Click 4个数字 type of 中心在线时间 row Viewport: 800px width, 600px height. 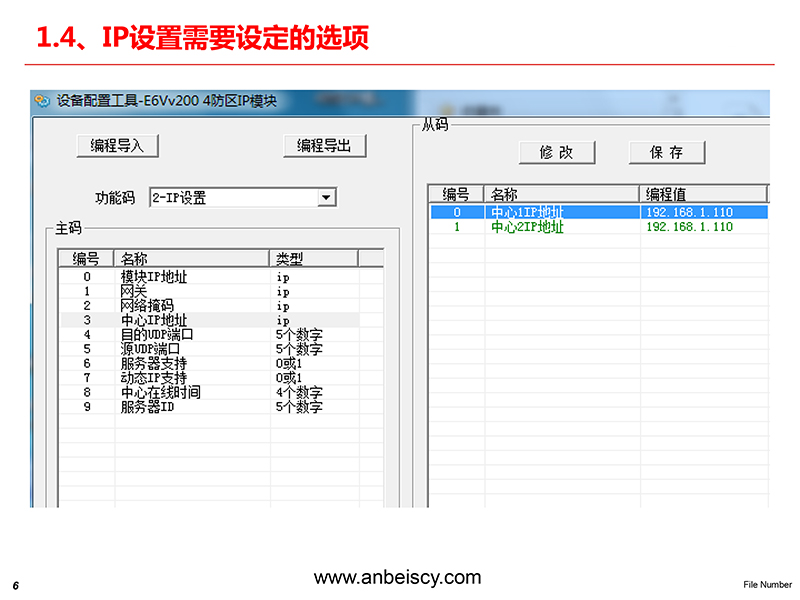coord(299,392)
